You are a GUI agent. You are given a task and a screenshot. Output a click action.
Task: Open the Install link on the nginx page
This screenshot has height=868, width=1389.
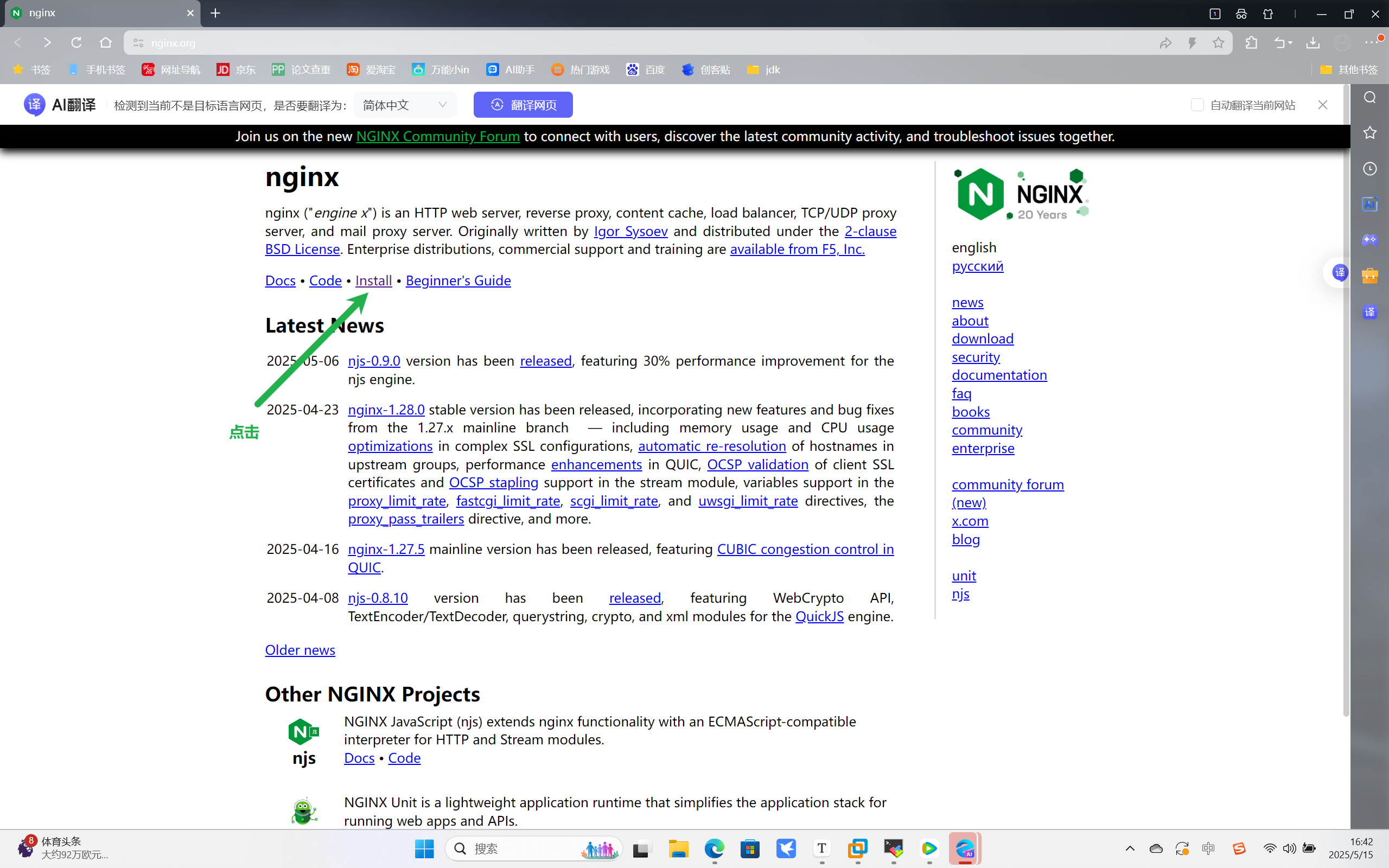[373, 280]
